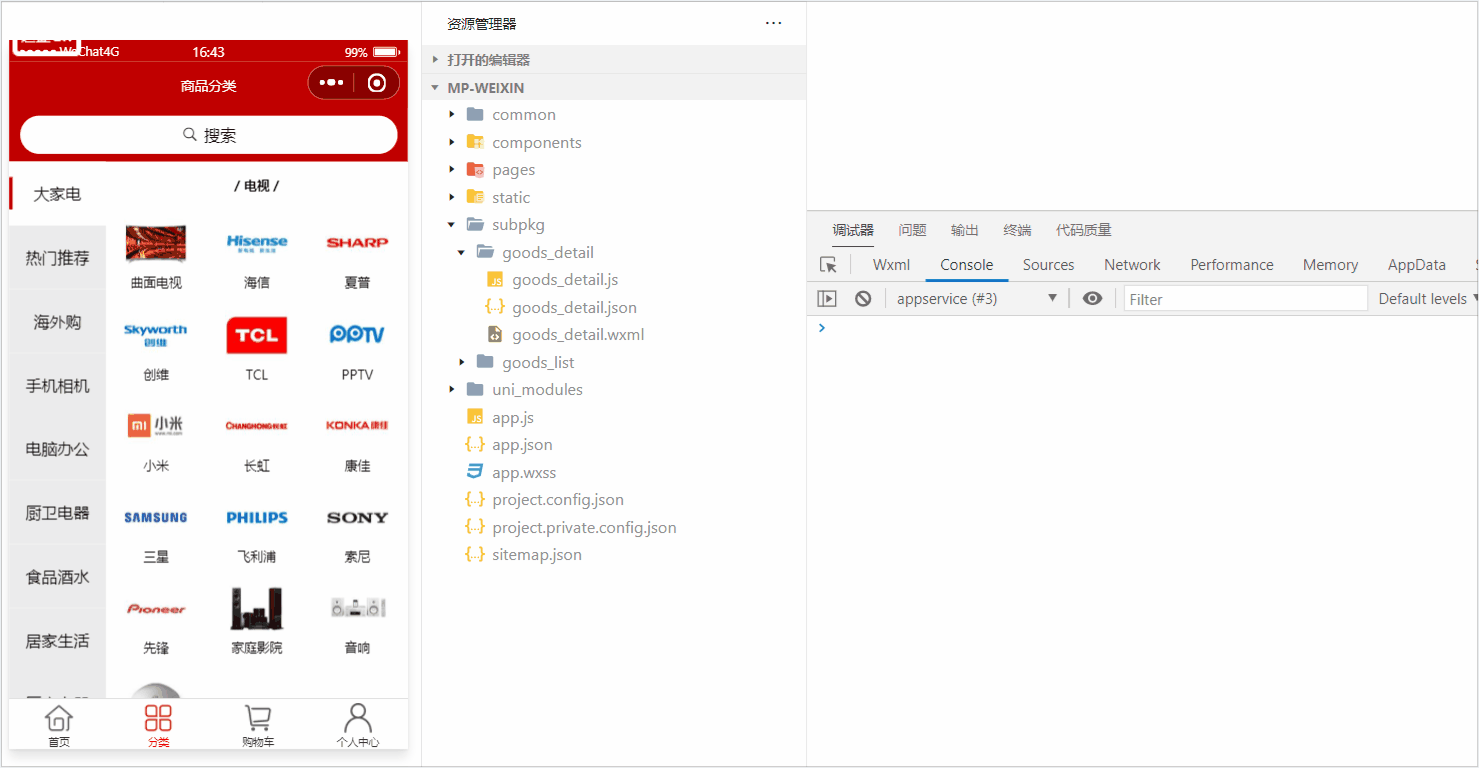This screenshot has width=1479, height=768.
Task: Open the Default levels dropdown
Action: [x=1427, y=298]
